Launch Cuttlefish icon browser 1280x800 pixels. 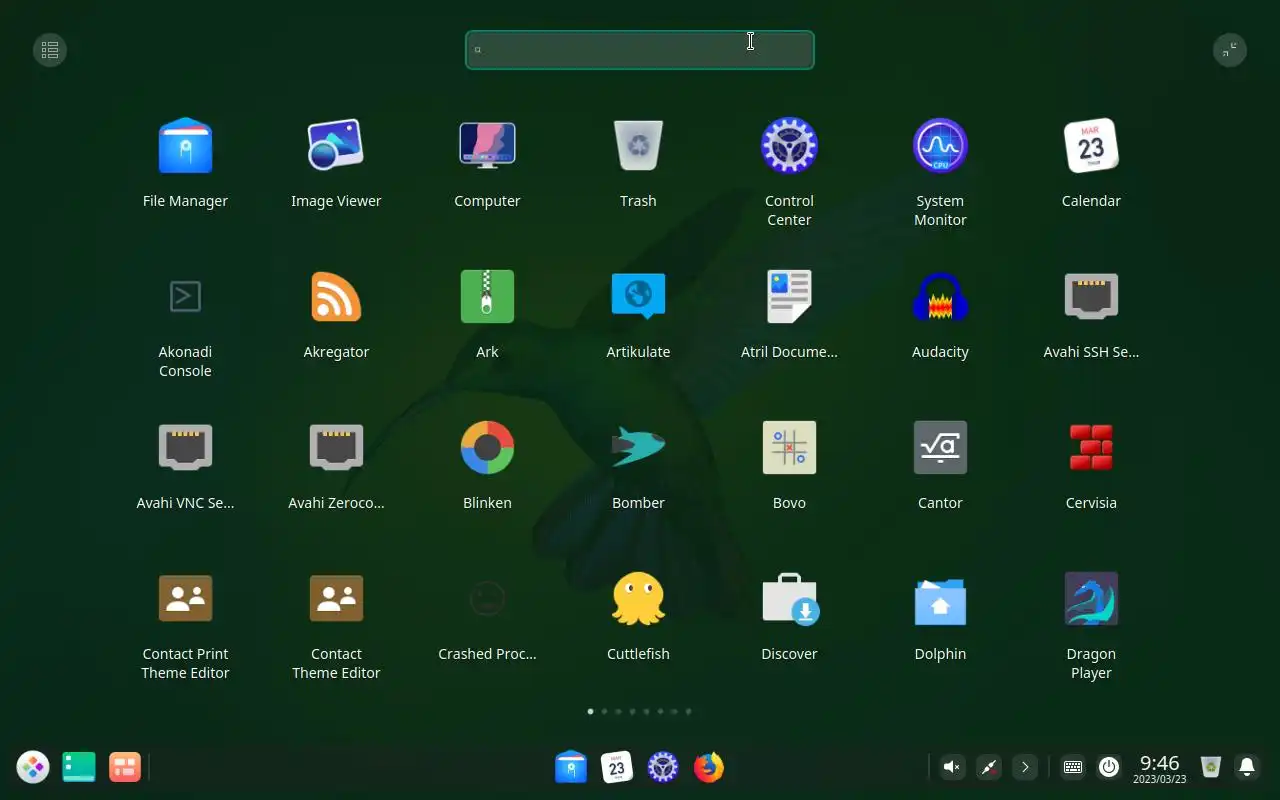coord(638,599)
